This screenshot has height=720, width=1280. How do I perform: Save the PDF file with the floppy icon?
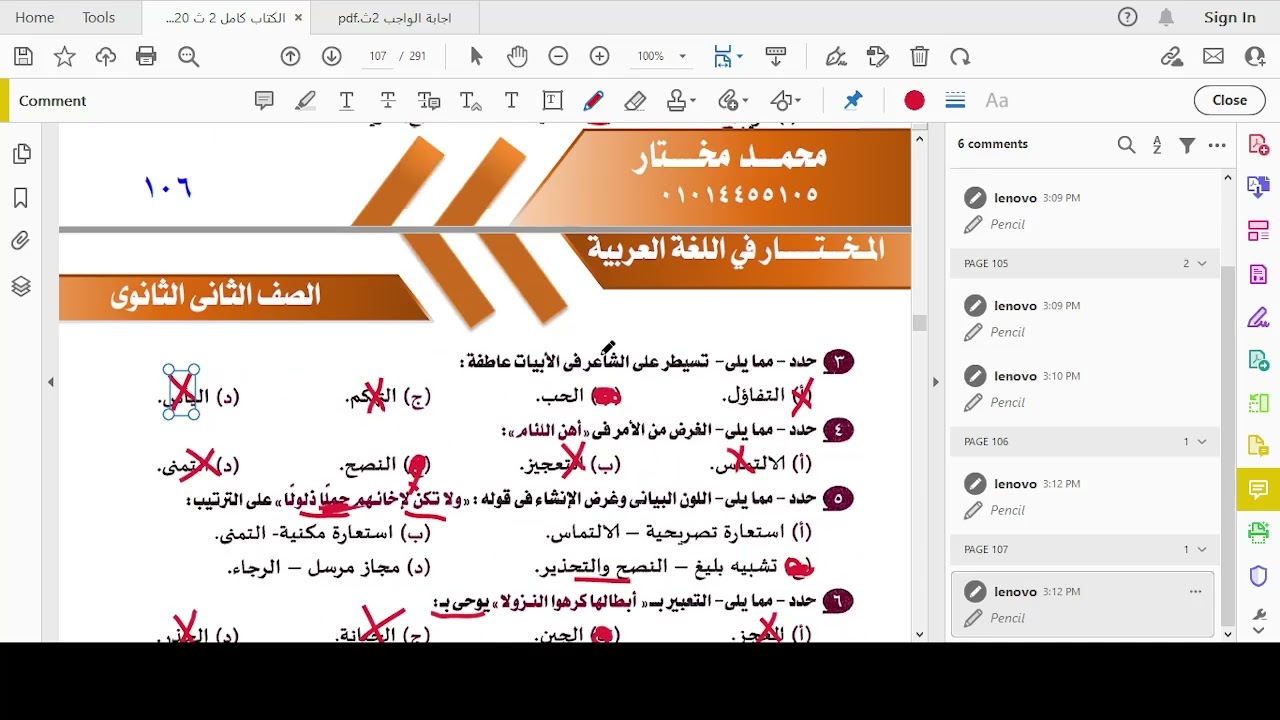(24, 57)
